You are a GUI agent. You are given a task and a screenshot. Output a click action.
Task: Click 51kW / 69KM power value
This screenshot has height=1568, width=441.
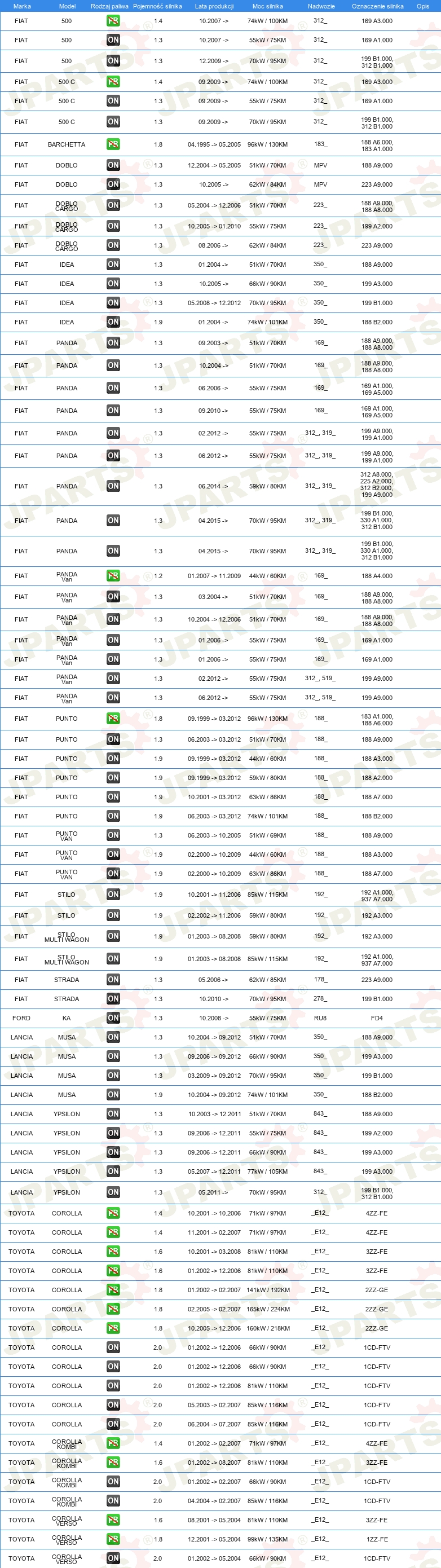point(268,835)
